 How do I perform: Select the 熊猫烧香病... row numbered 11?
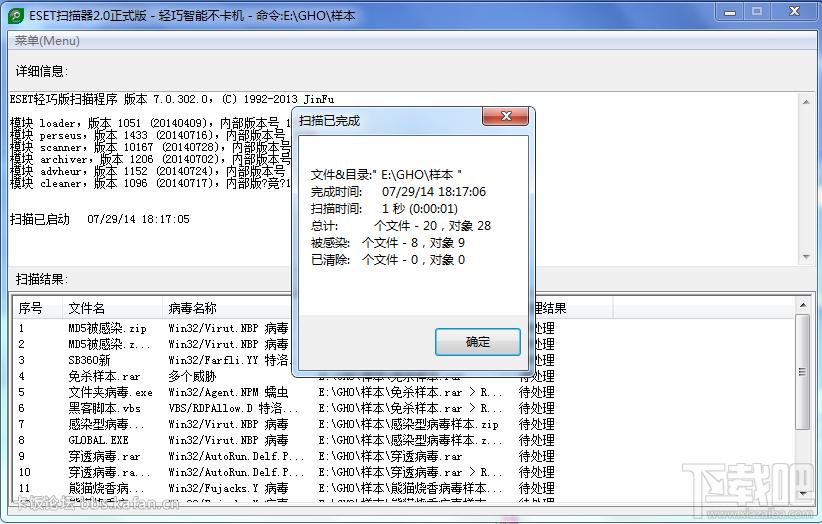click(x=106, y=488)
